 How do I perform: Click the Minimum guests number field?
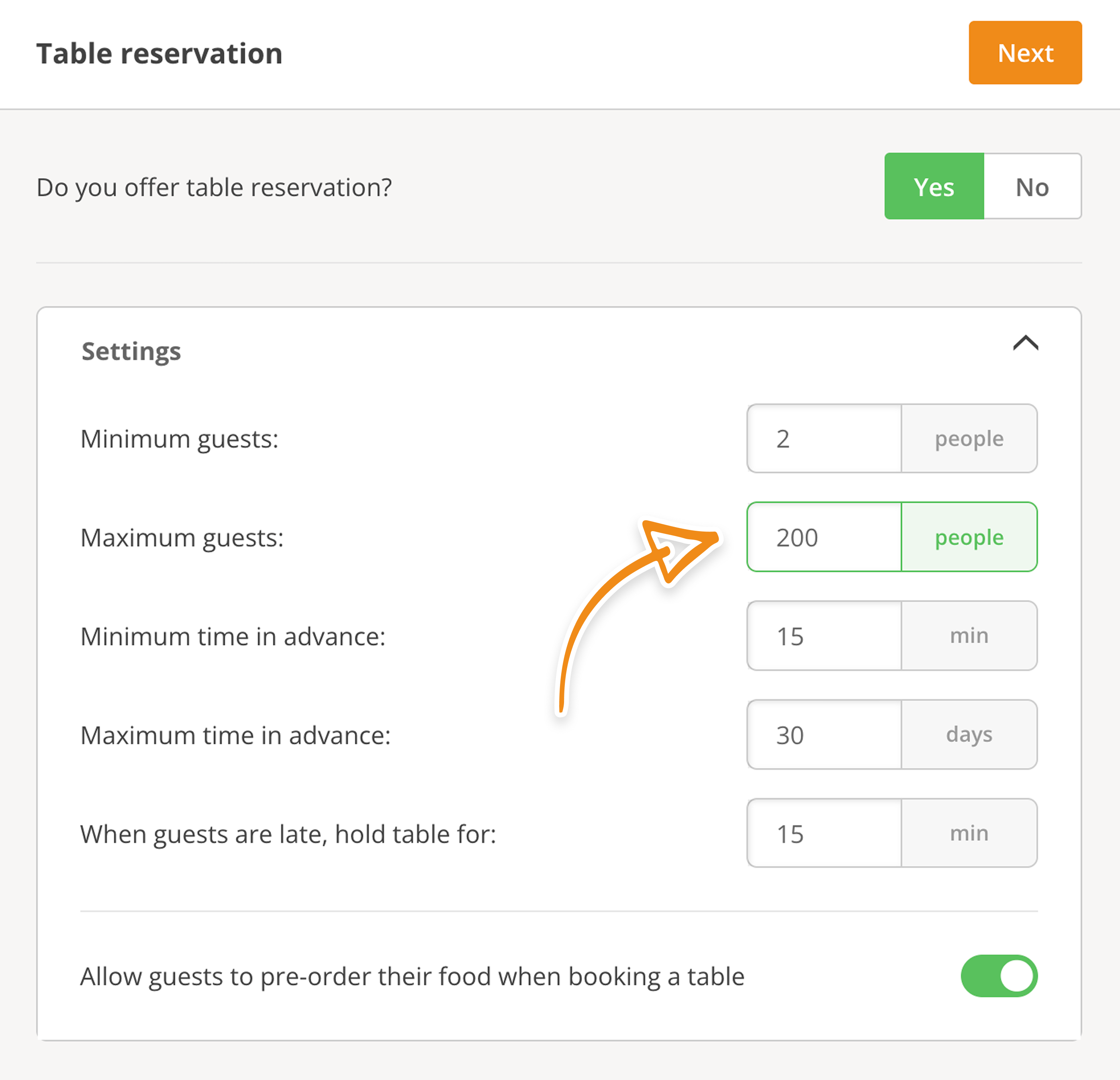(x=824, y=439)
